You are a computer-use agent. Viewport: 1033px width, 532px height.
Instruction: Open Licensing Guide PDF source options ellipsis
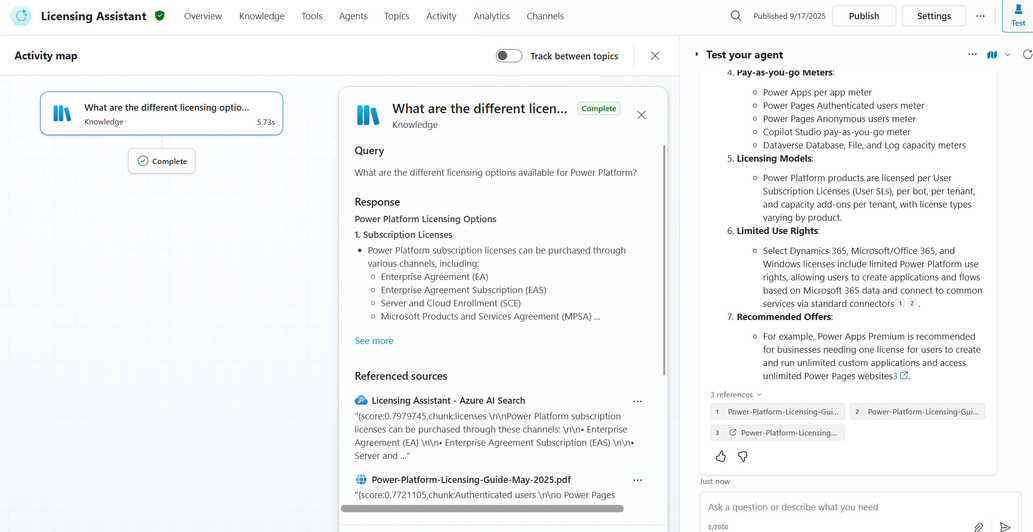[637, 480]
